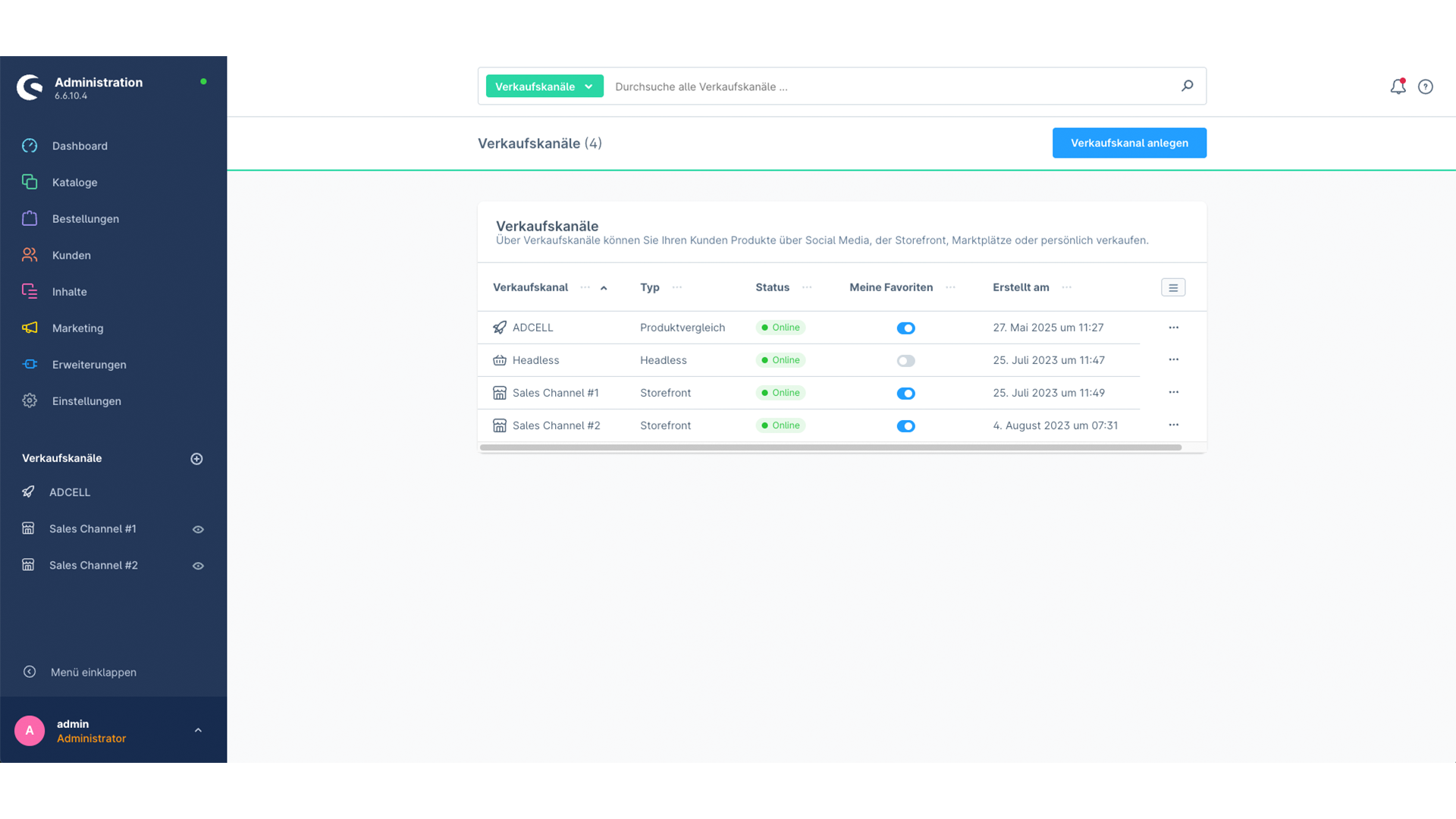Click the search magnifier icon
The height and width of the screenshot is (819, 1456).
click(1187, 86)
